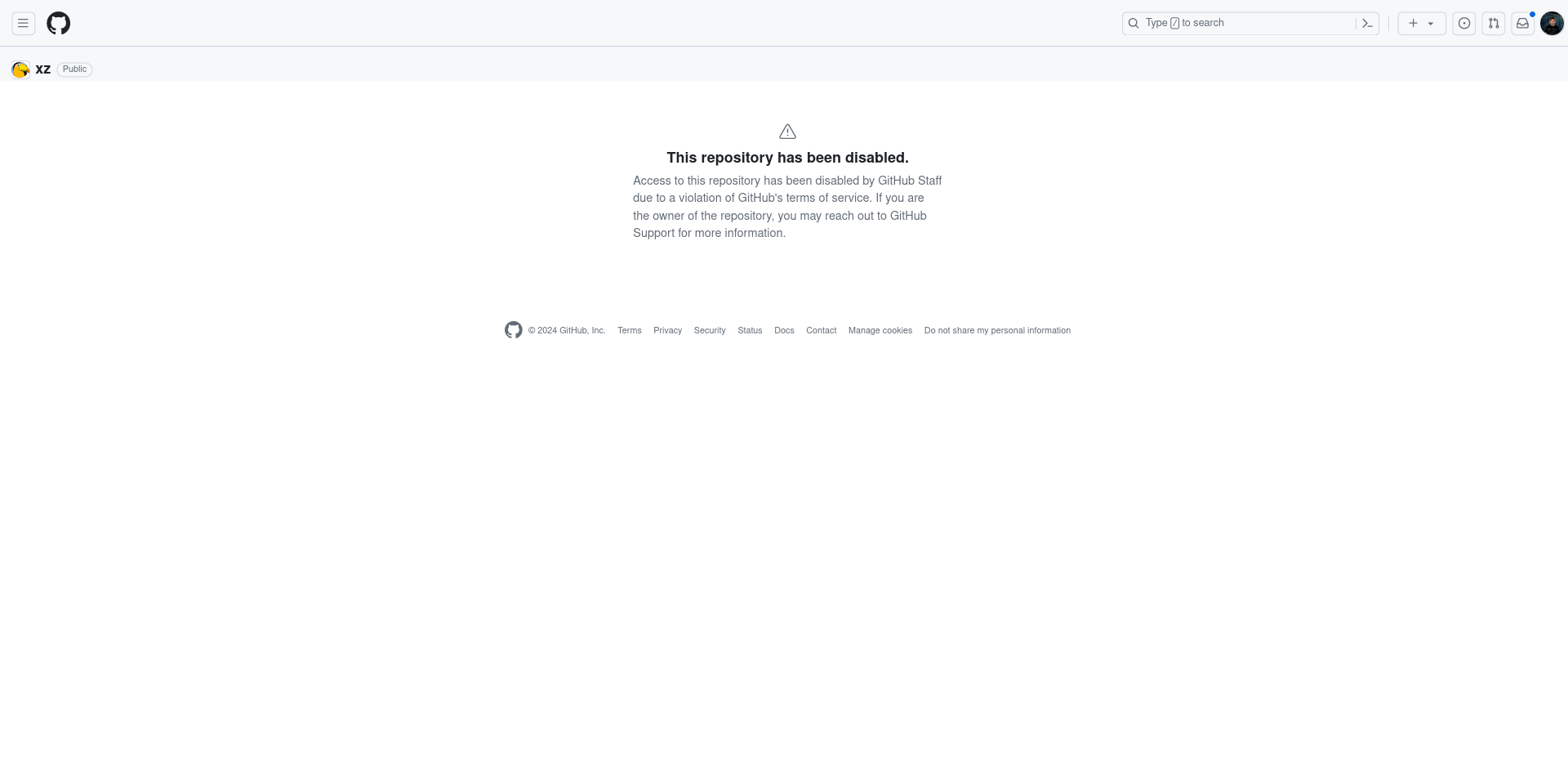Click the Public badge label
Screen dimensions: 1568x782
coord(74,69)
